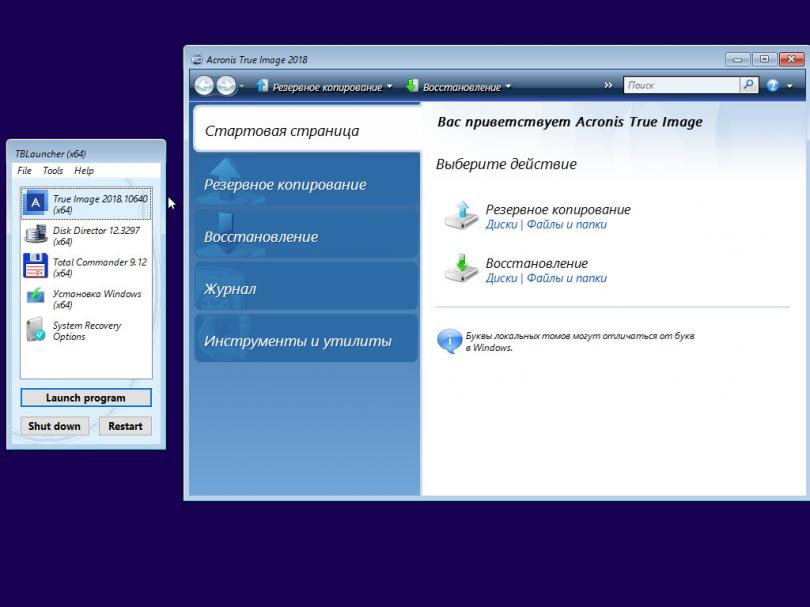Click the Disk Director launcher icon
Screen dimensions: 810x607
pyautogui.click(x=35, y=234)
